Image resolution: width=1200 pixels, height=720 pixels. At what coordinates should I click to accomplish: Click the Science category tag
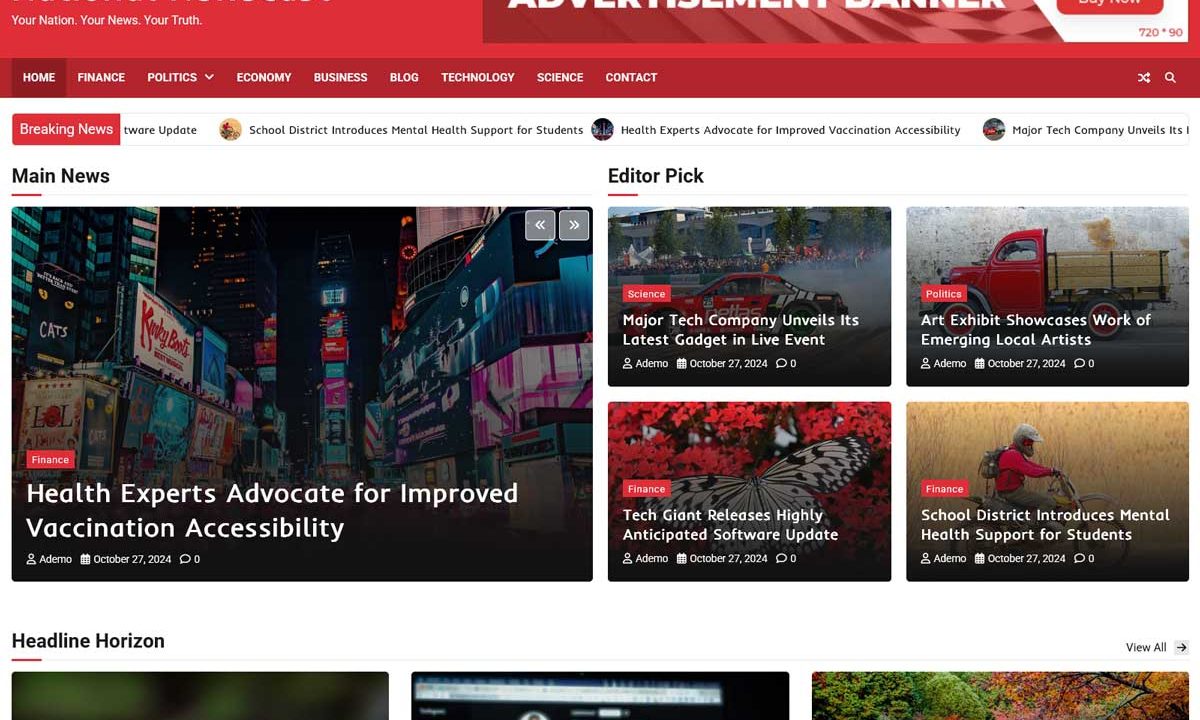point(646,294)
